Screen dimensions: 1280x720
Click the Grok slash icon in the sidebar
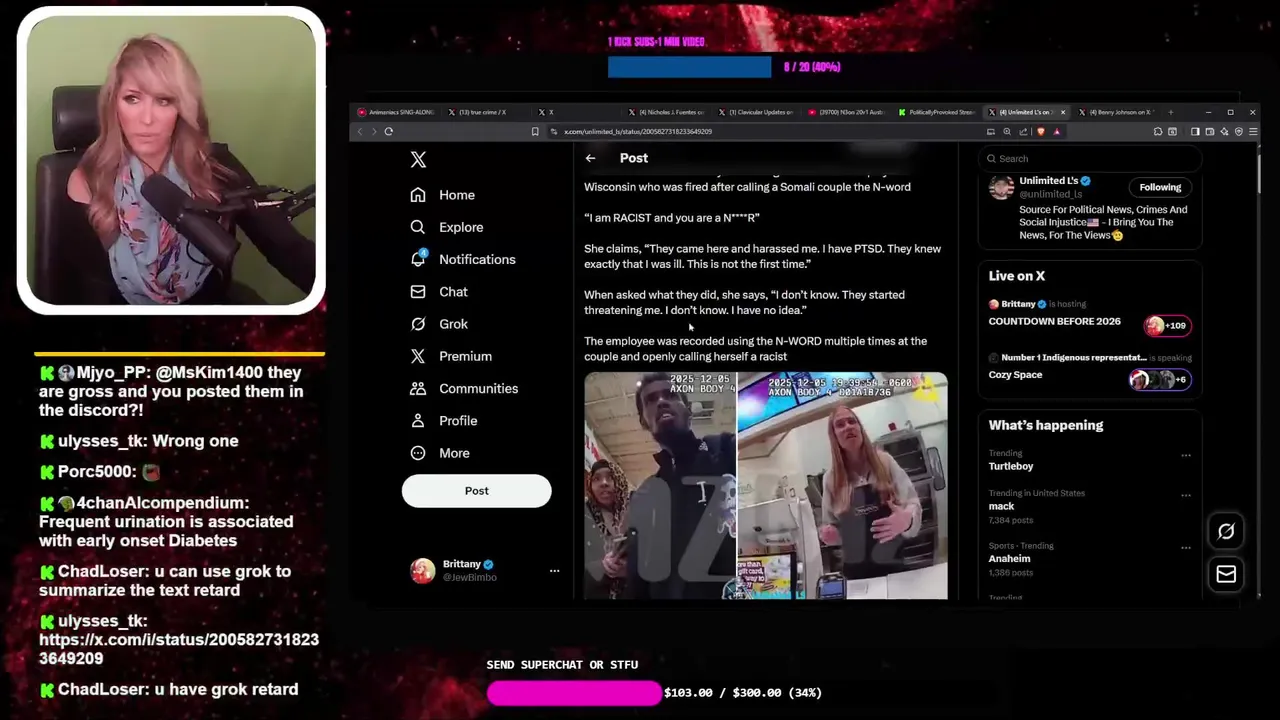(x=418, y=324)
